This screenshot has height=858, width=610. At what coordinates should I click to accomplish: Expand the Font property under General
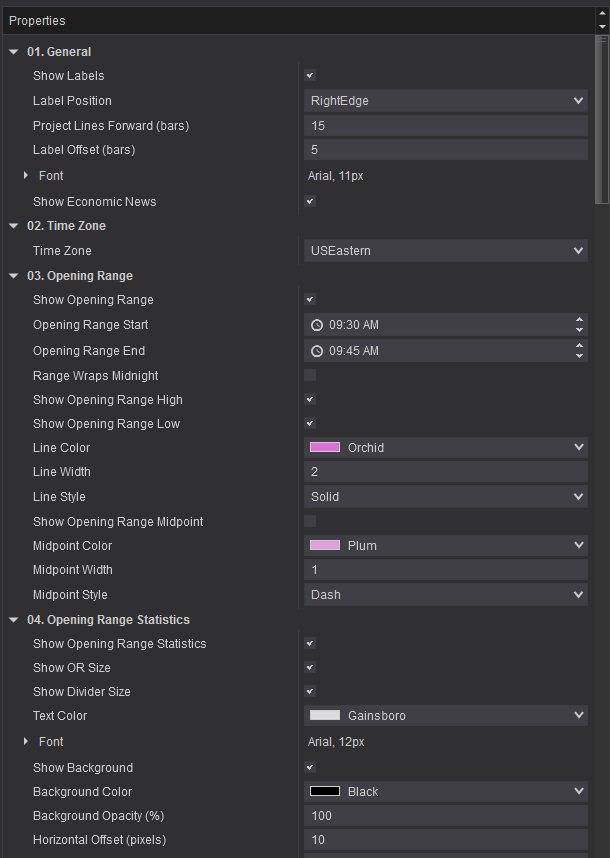pyautogui.click(x=26, y=176)
